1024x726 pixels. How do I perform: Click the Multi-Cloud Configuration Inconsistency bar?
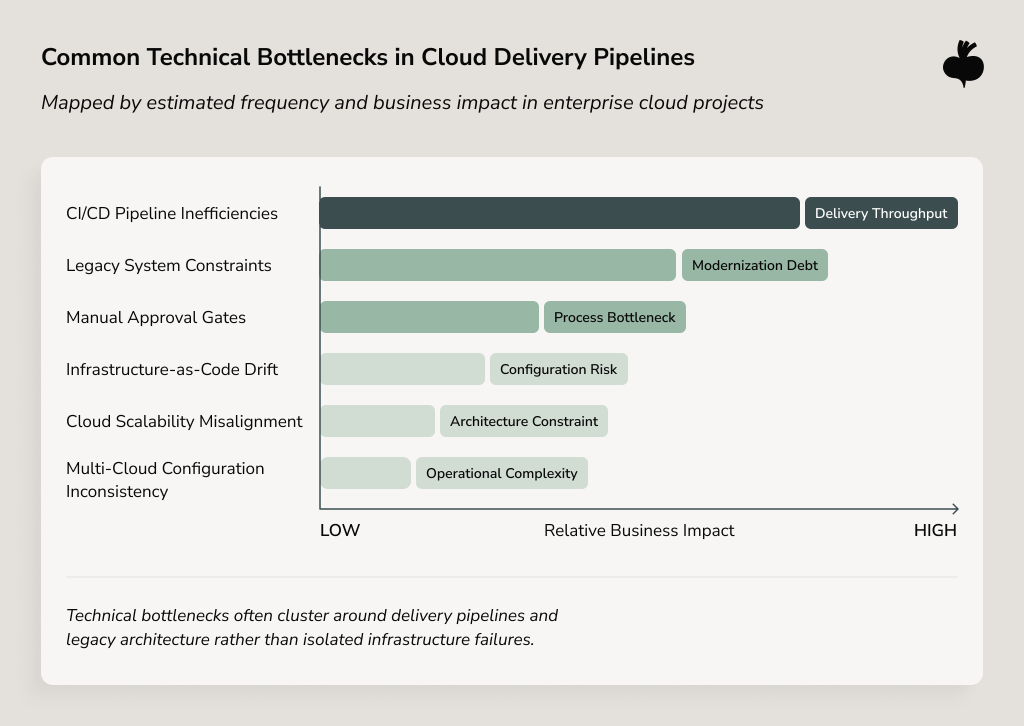pos(365,473)
